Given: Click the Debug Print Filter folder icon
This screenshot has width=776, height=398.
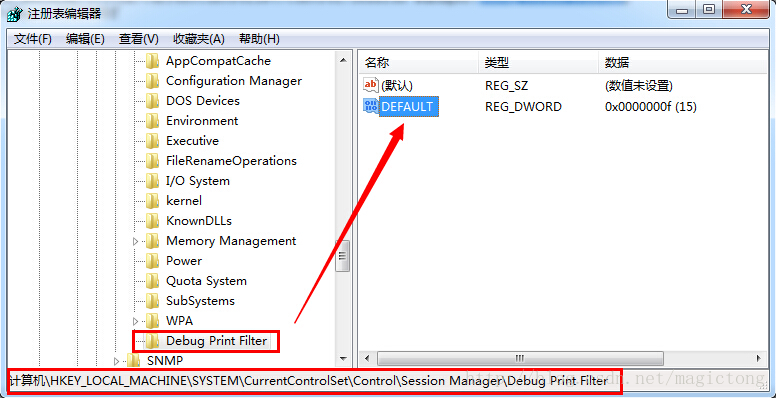Looking at the screenshot, I should [152, 341].
